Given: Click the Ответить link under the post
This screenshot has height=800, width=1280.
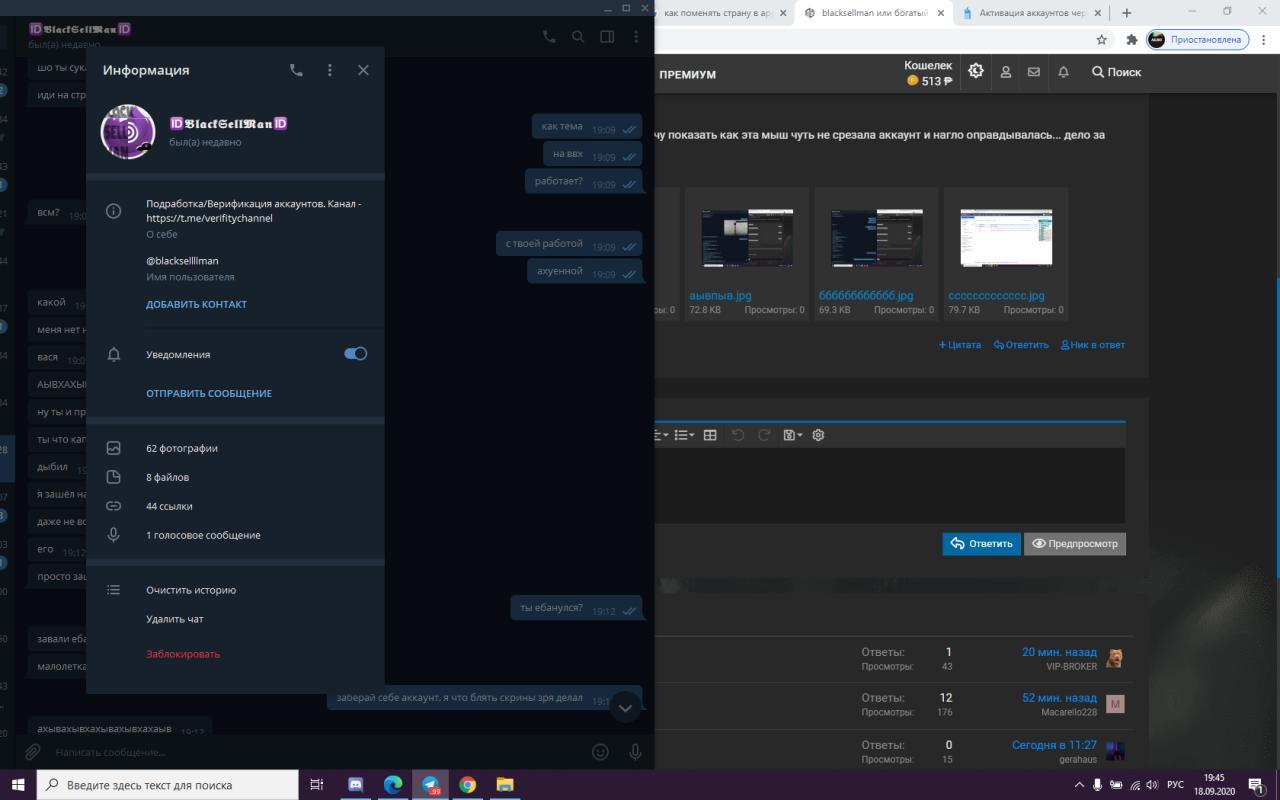Looking at the screenshot, I should pyautogui.click(x=1021, y=345).
